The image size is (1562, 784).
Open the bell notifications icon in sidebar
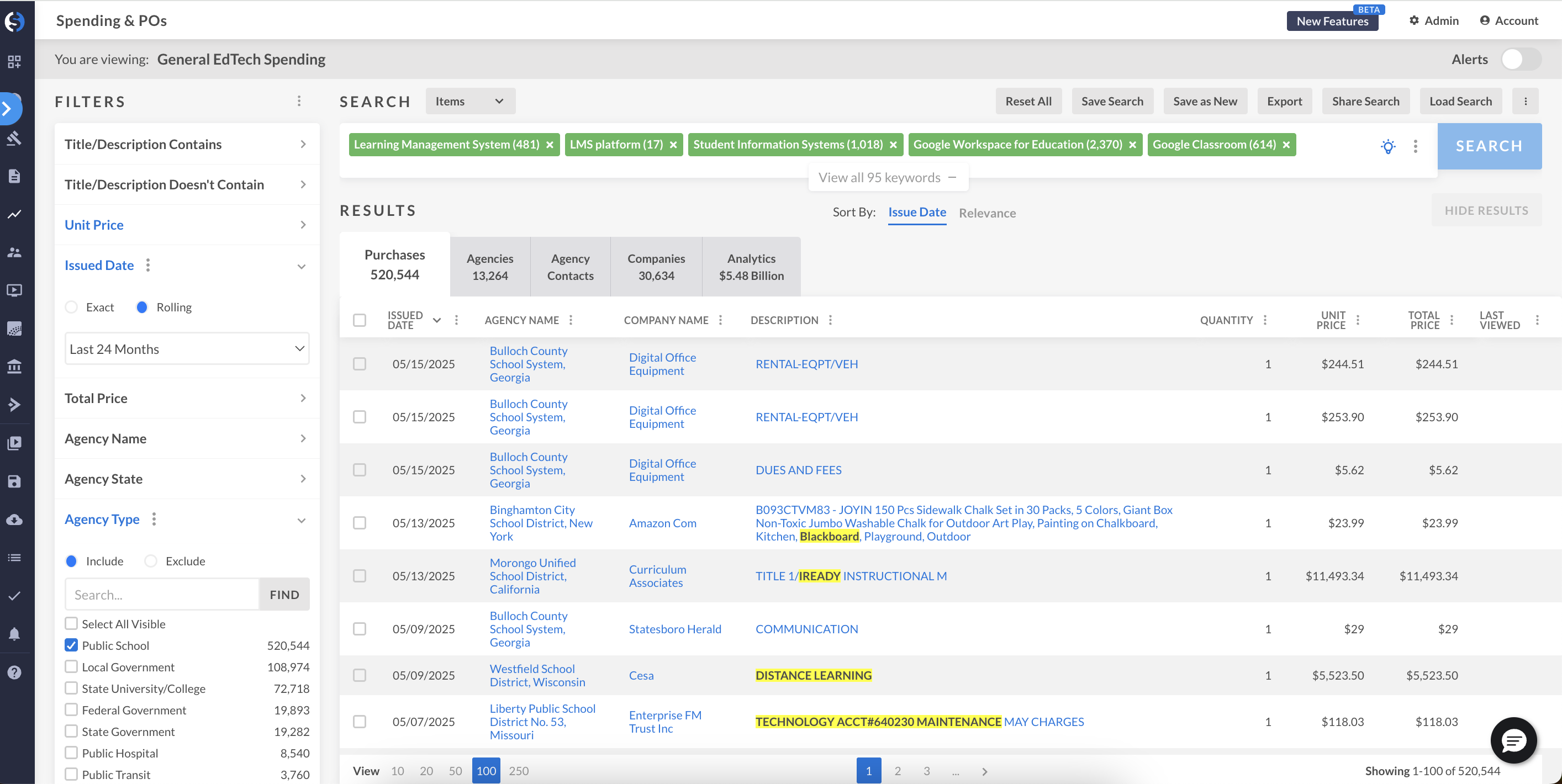(x=14, y=634)
